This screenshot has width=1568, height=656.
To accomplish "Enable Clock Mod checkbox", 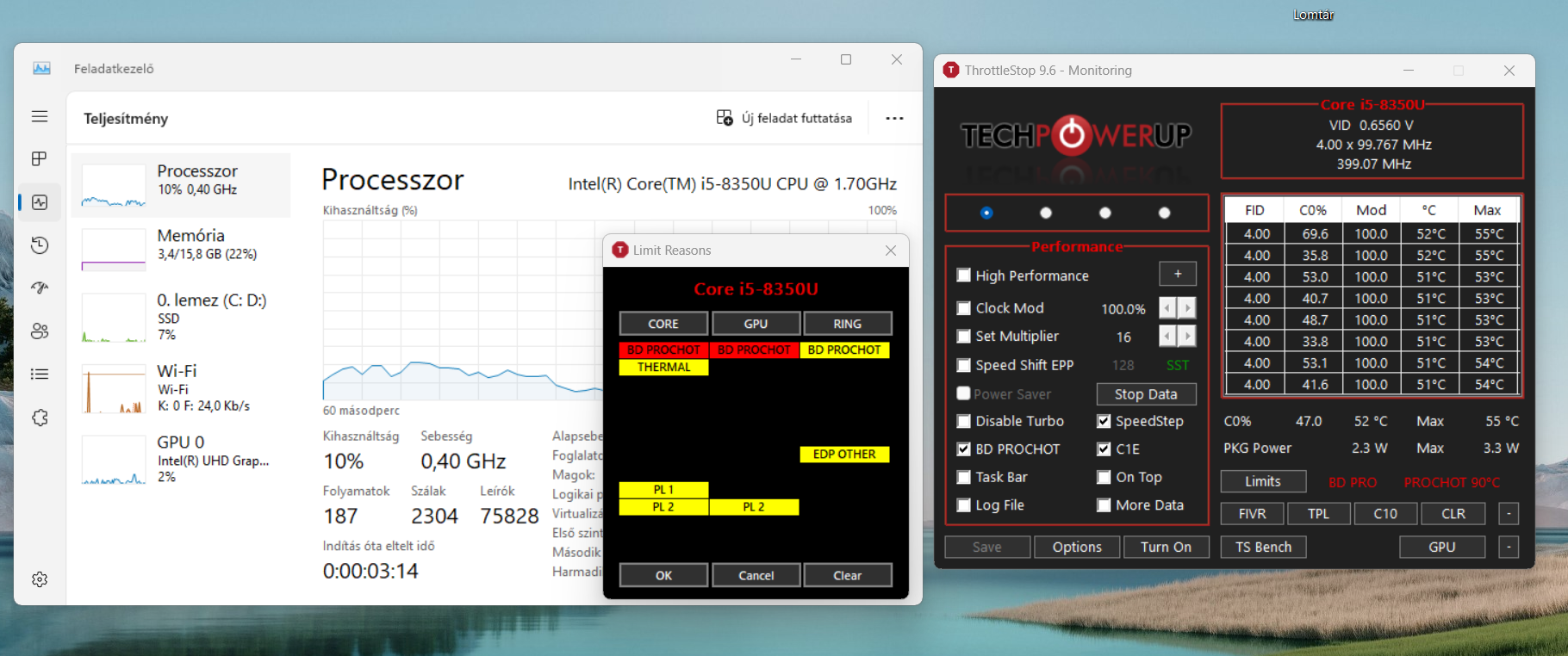I will click(964, 308).
